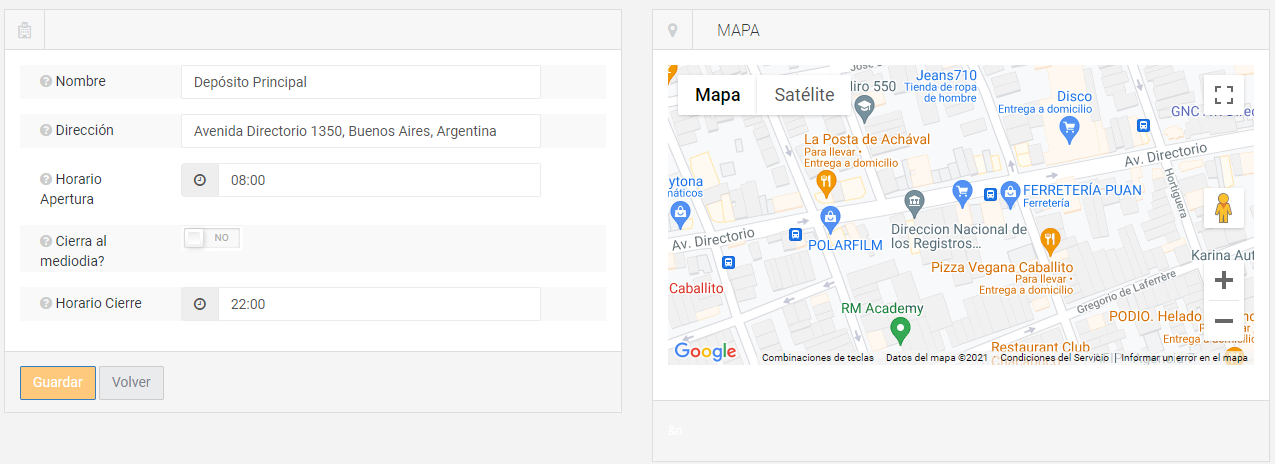Viewport: 1275px width, 464px height.
Task: Click the Dirección address field
Action: coord(361,131)
